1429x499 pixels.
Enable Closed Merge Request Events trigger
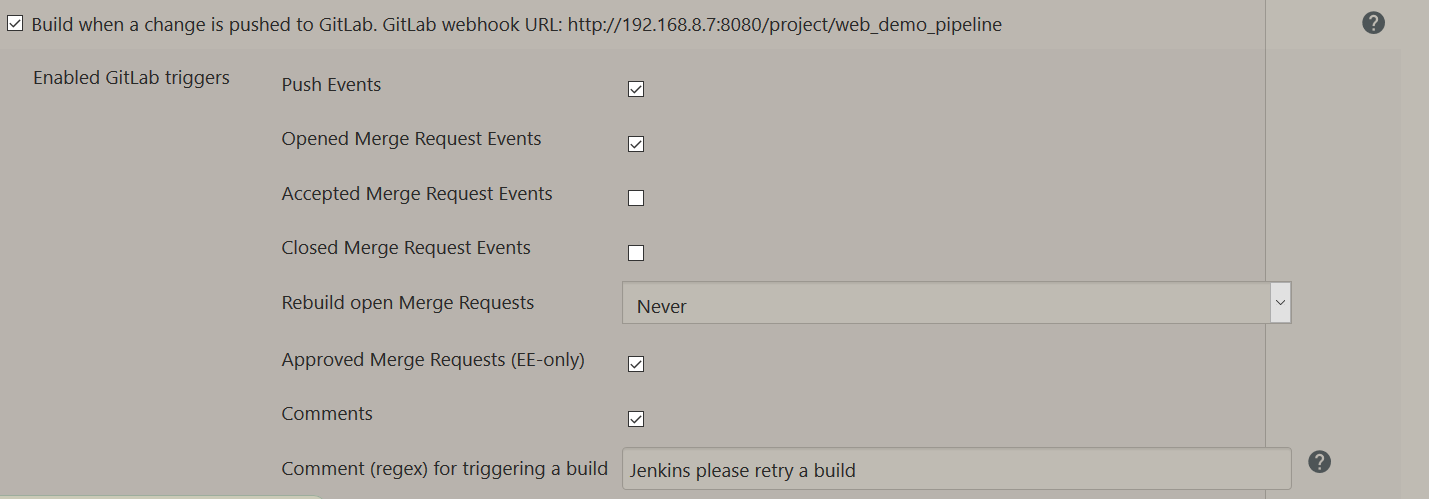(x=636, y=253)
